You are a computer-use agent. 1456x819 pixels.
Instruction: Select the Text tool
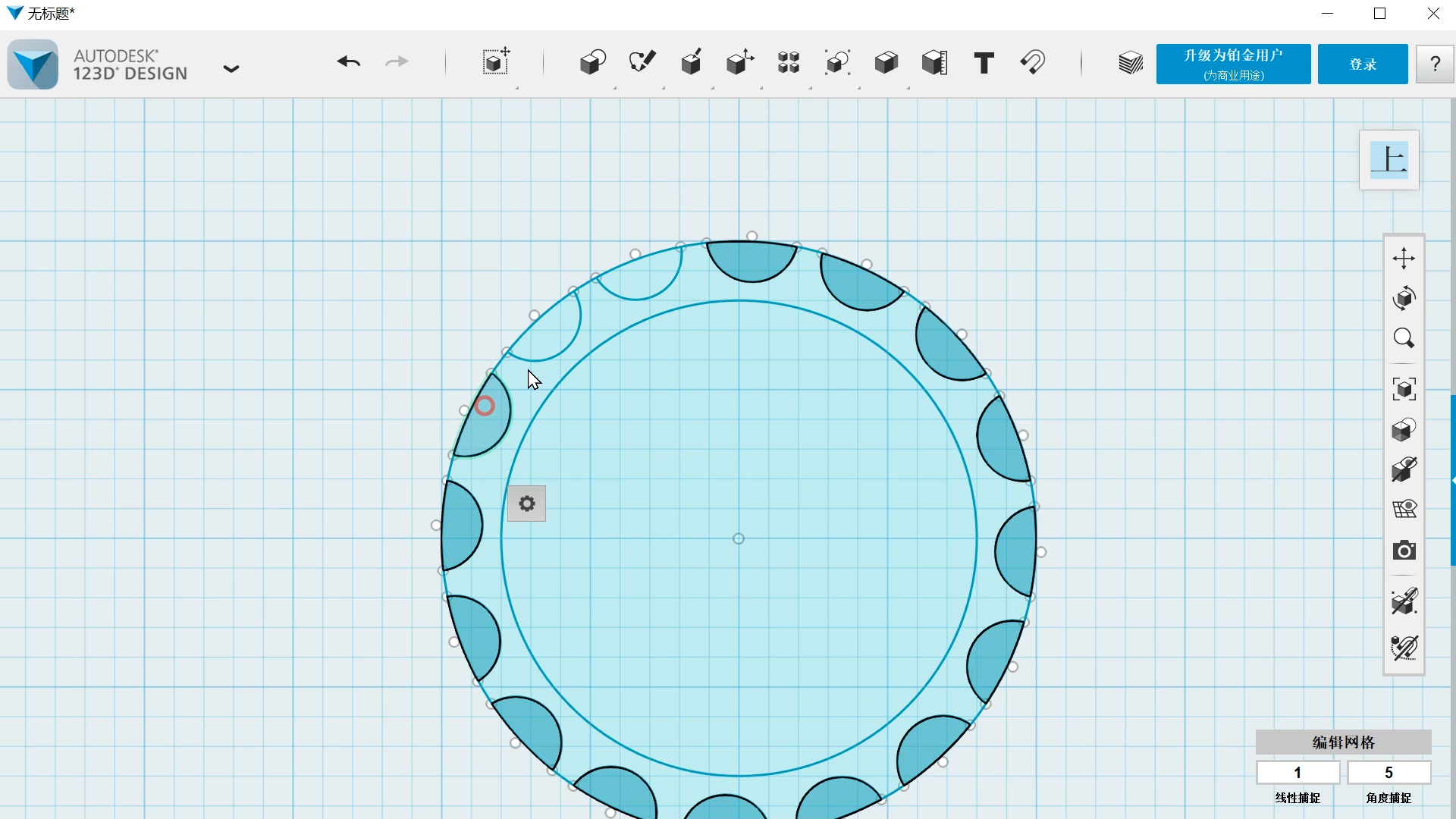click(984, 63)
